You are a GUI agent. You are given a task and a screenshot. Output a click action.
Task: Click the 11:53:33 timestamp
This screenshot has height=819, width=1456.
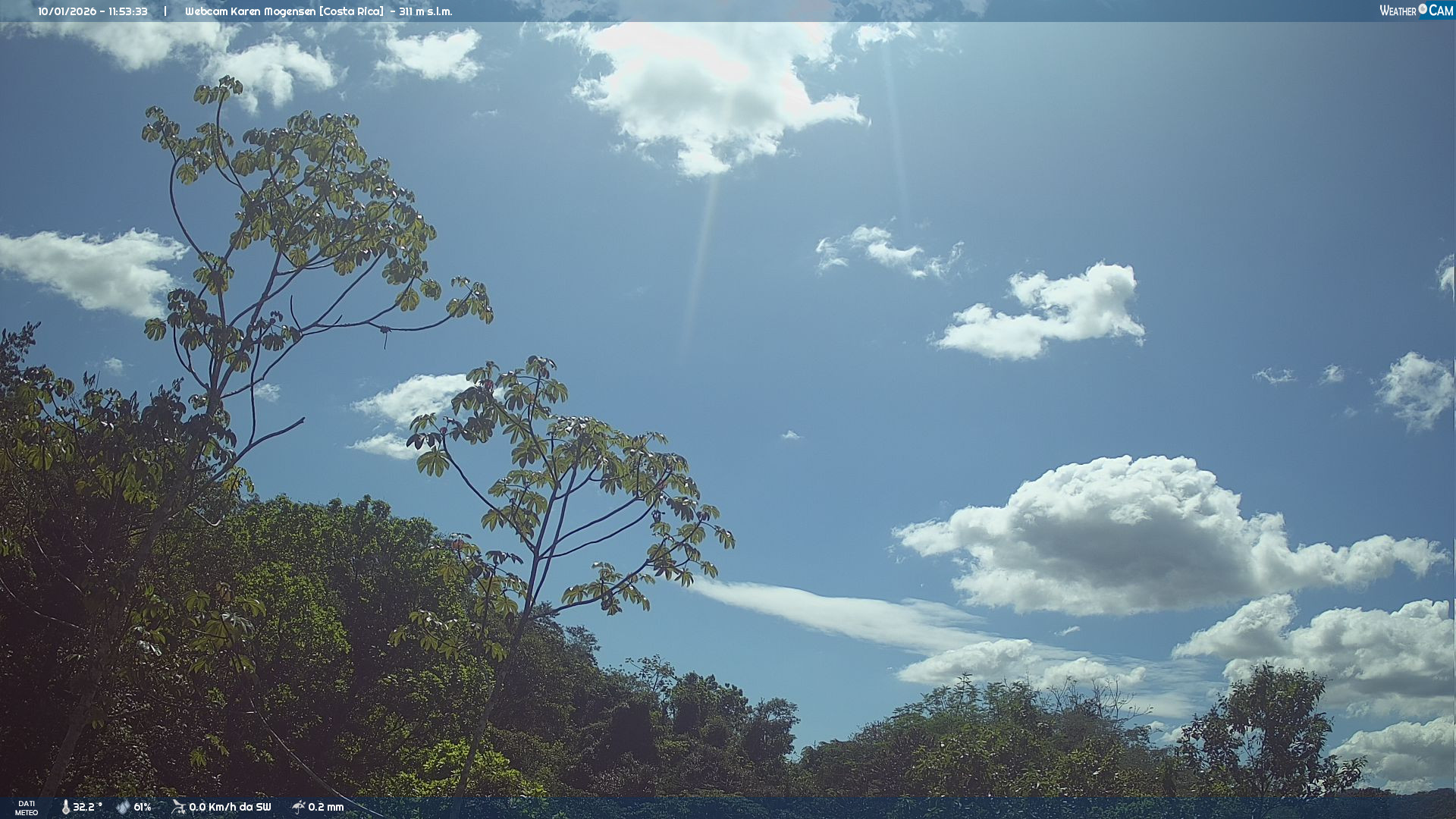pyautogui.click(x=127, y=11)
